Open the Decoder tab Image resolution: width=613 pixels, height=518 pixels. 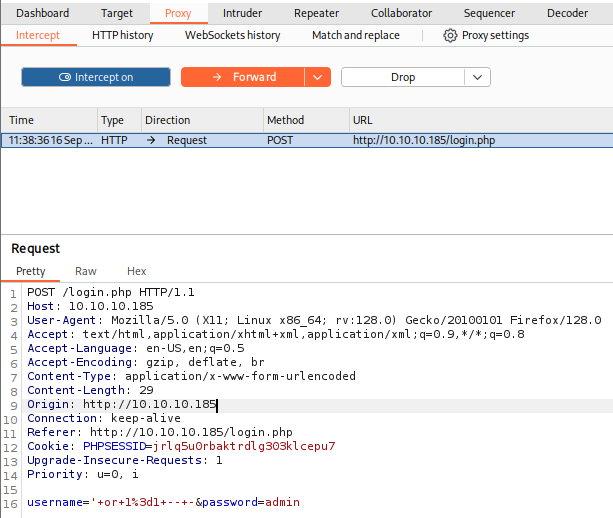(567, 13)
